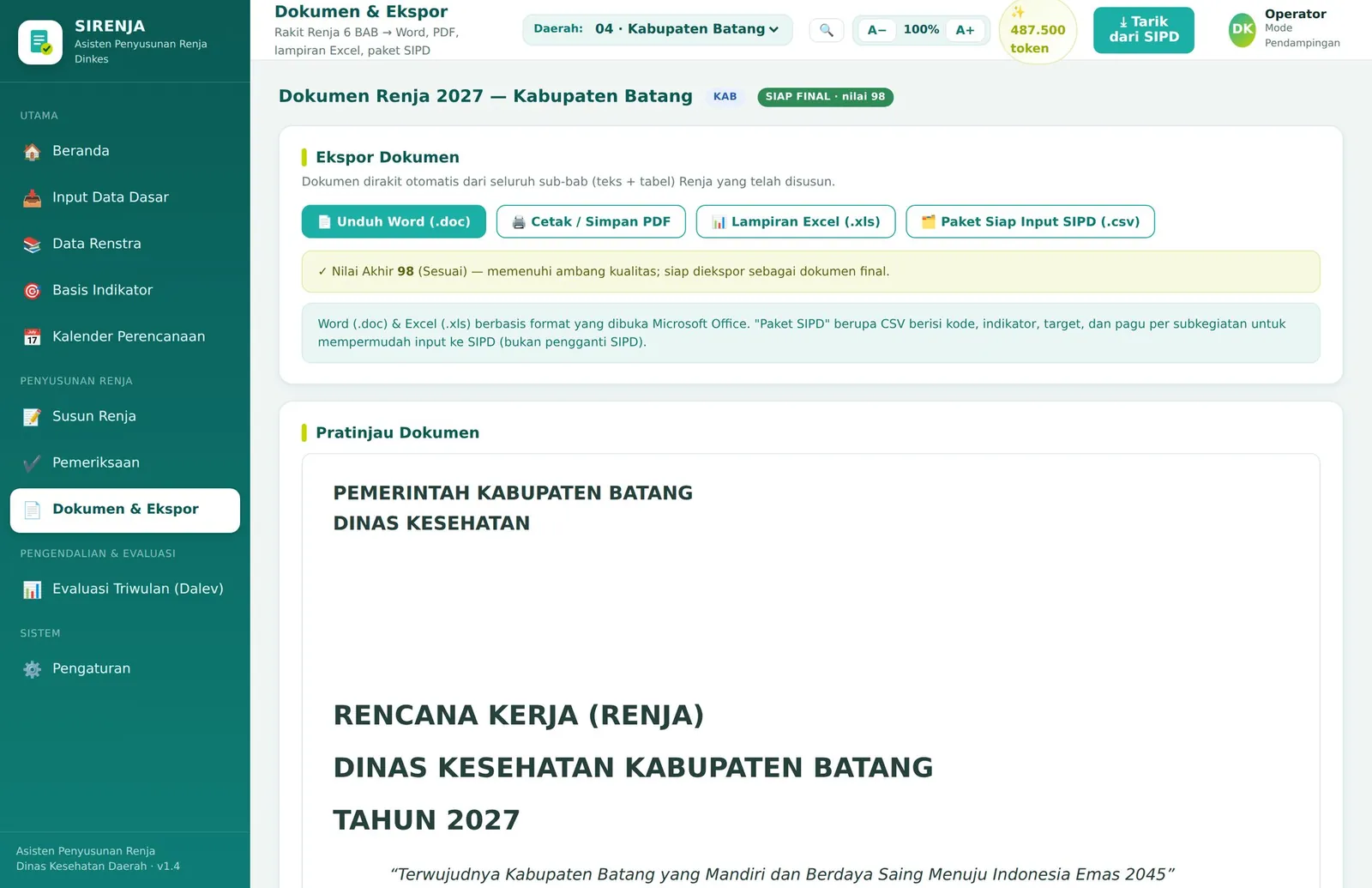Decrease font size with A− button

pos(876,30)
